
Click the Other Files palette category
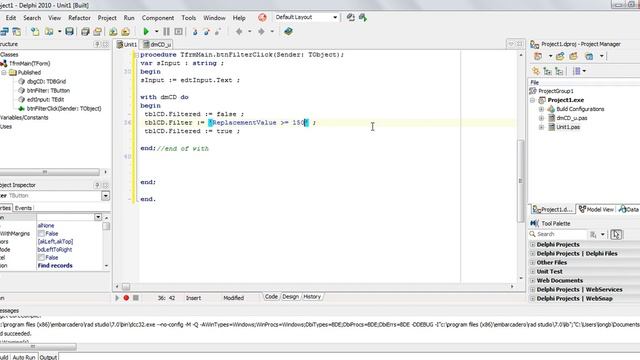(x=552, y=262)
